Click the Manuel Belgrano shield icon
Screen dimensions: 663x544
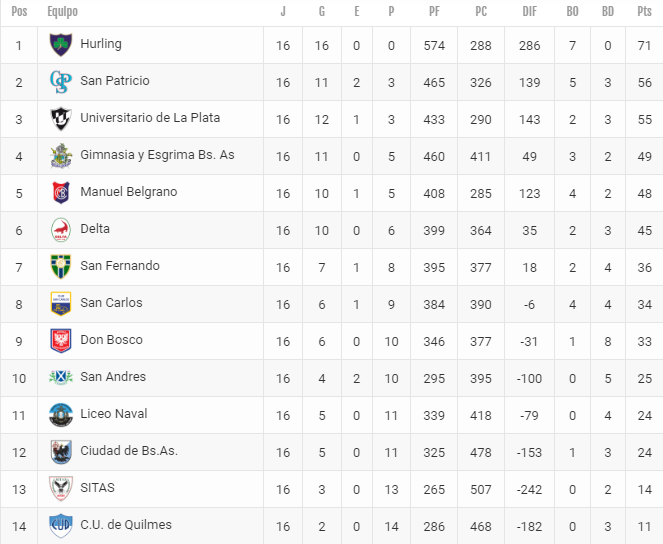pos(60,193)
